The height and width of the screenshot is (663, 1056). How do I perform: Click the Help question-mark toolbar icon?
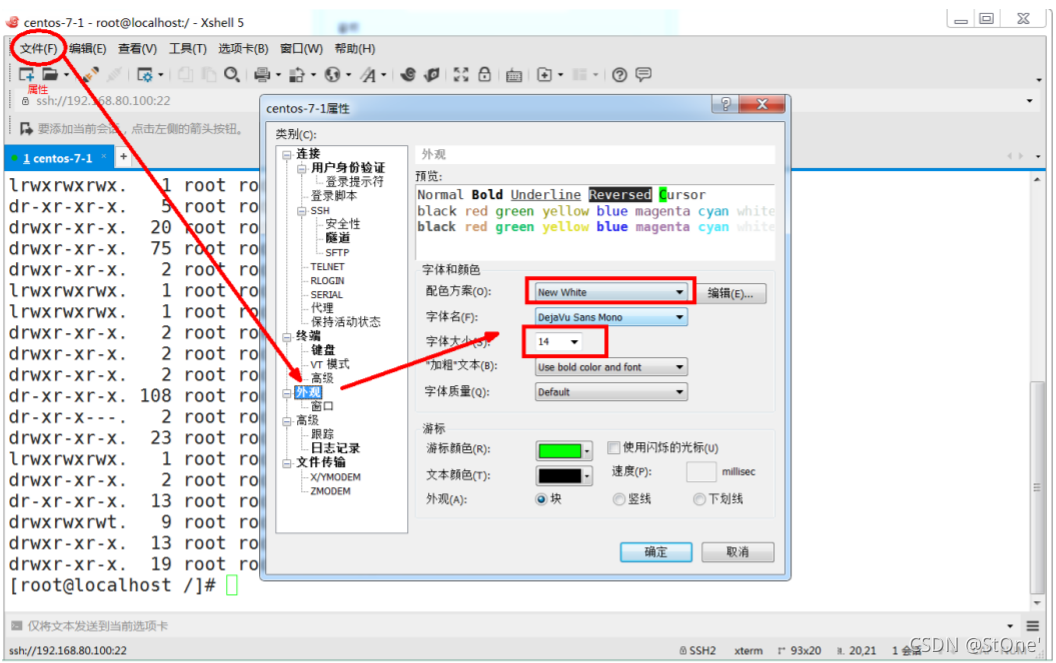620,75
